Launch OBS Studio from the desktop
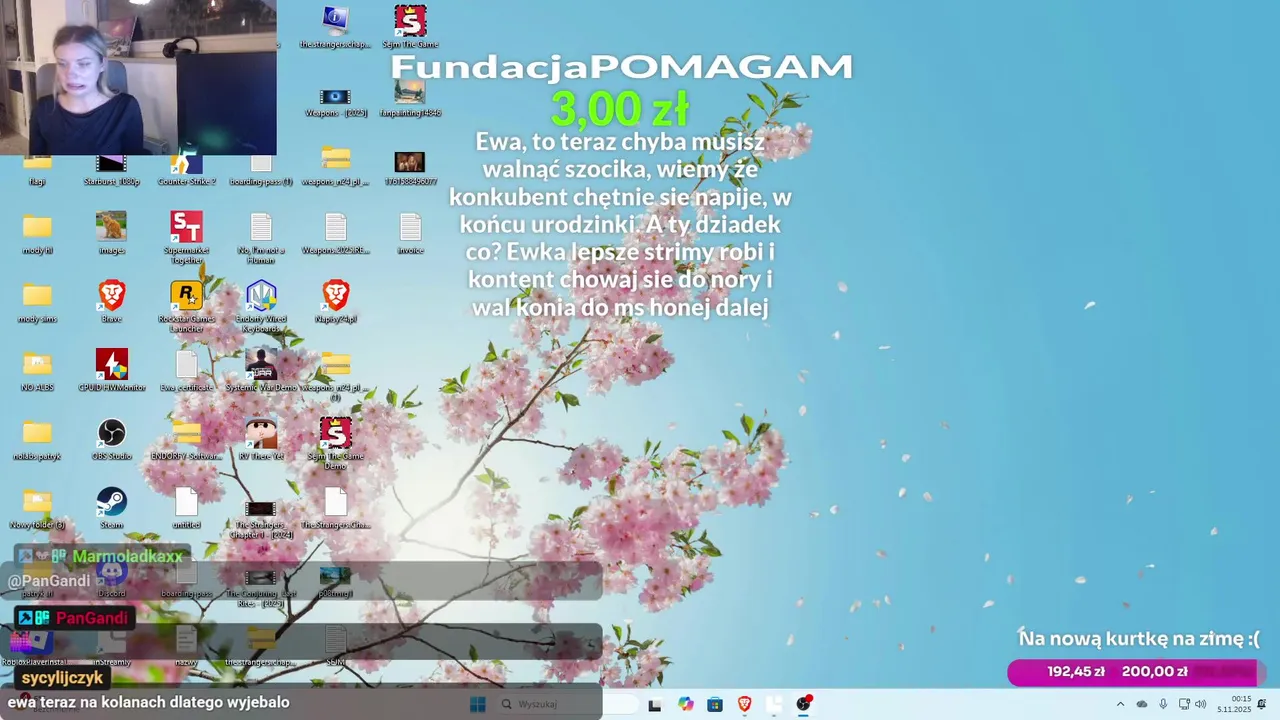This screenshot has width=1280, height=720. click(x=111, y=438)
